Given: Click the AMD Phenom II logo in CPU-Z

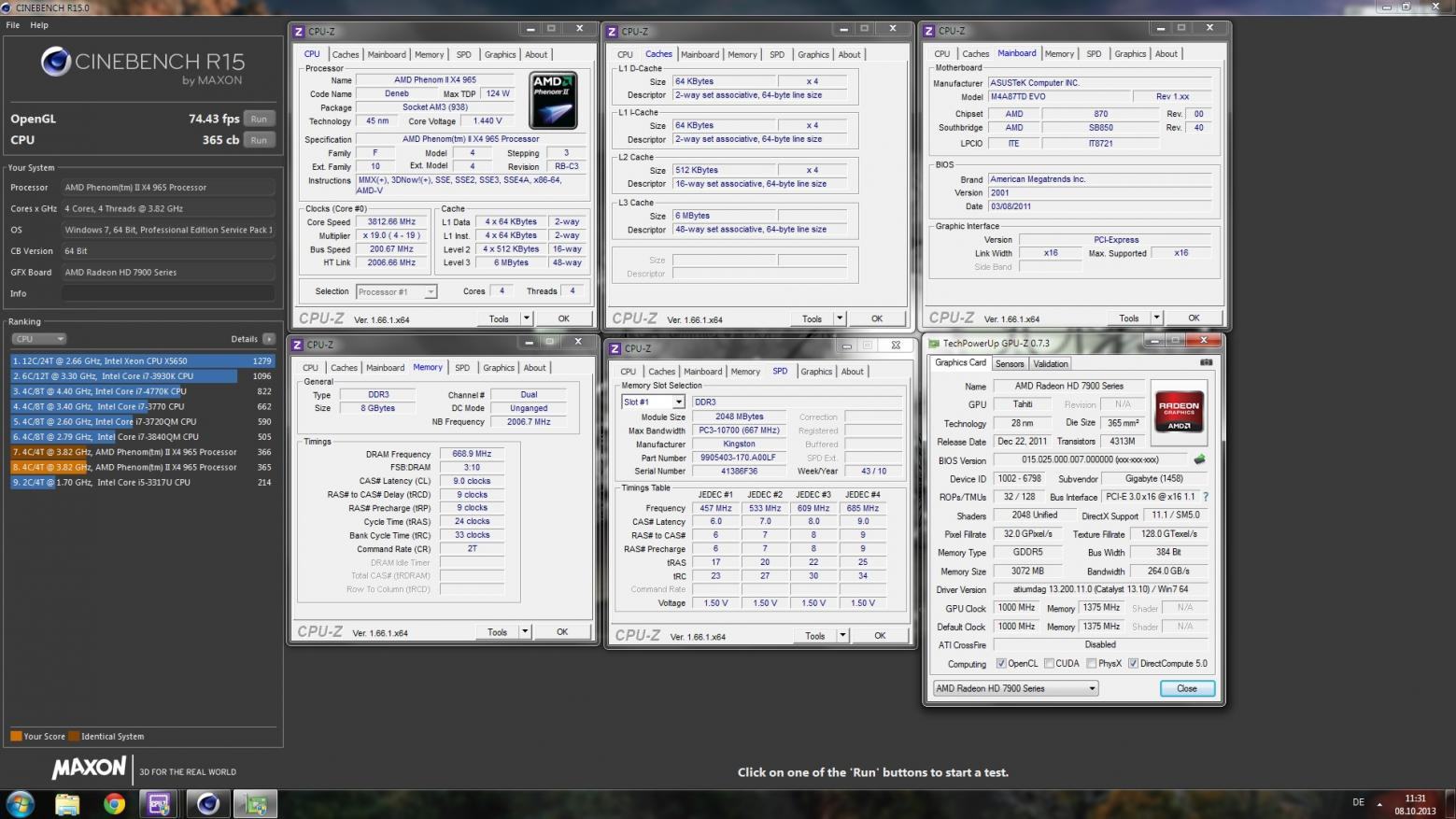Looking at the screenshot, I should tap(553, 100).
